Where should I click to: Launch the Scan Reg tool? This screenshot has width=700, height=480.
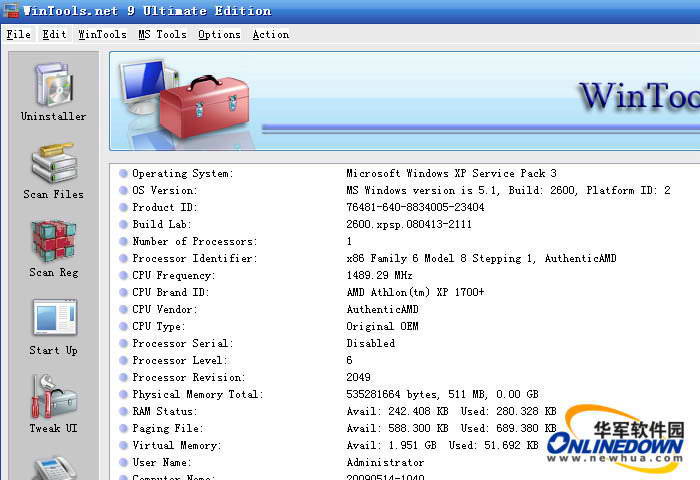(54, 249)
